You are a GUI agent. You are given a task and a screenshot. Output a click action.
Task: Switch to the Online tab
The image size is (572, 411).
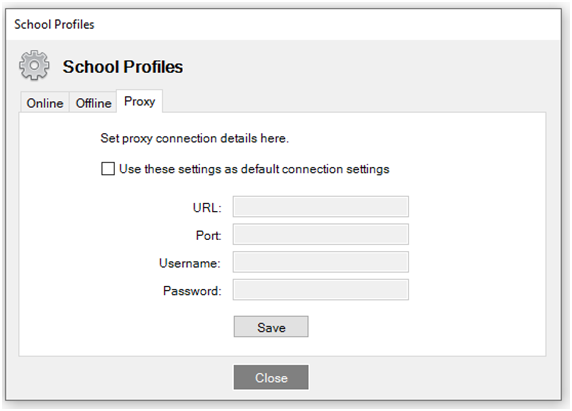[x=45, y=103]
